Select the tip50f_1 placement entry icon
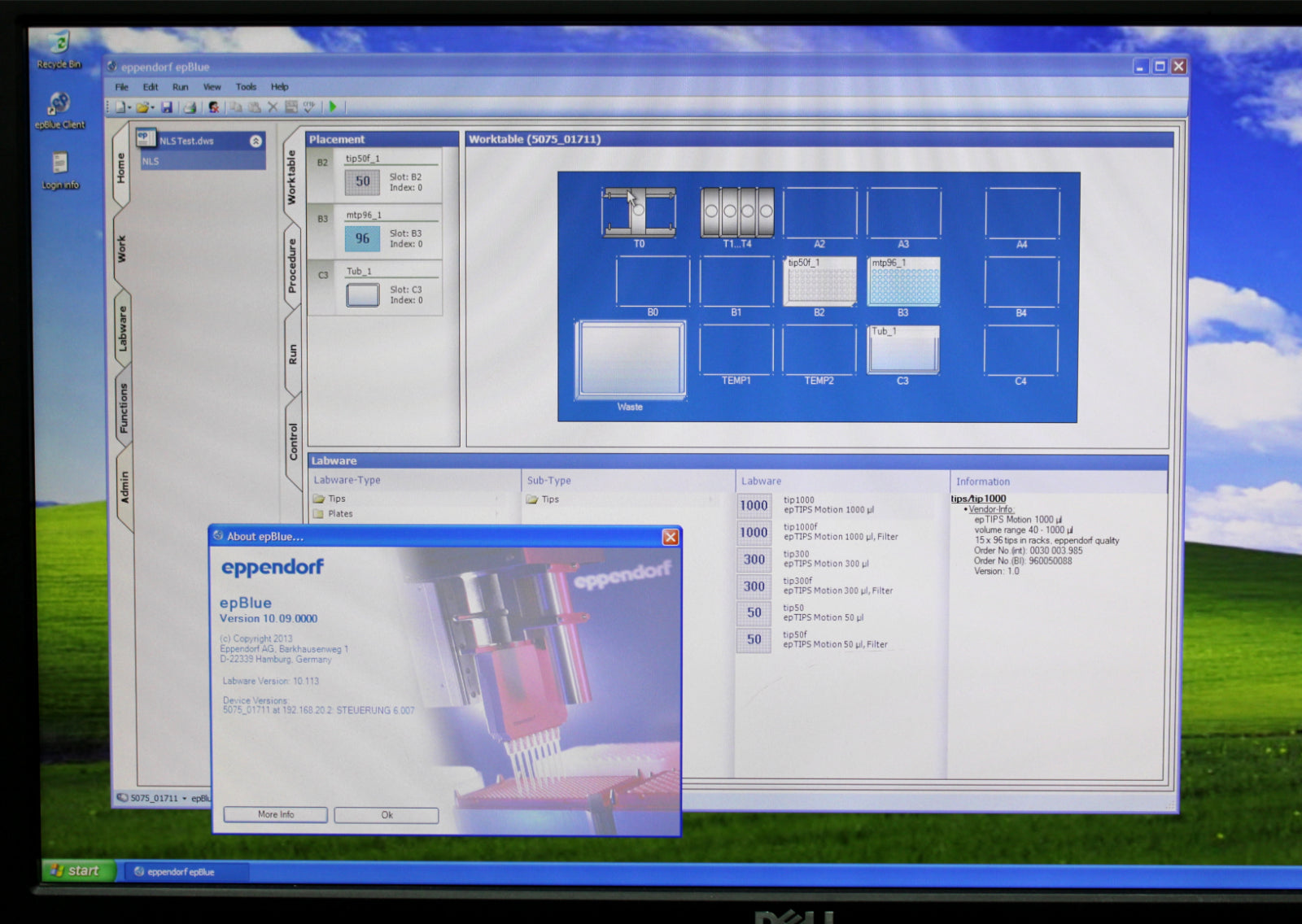1302x924 pixels. [362, 181]
